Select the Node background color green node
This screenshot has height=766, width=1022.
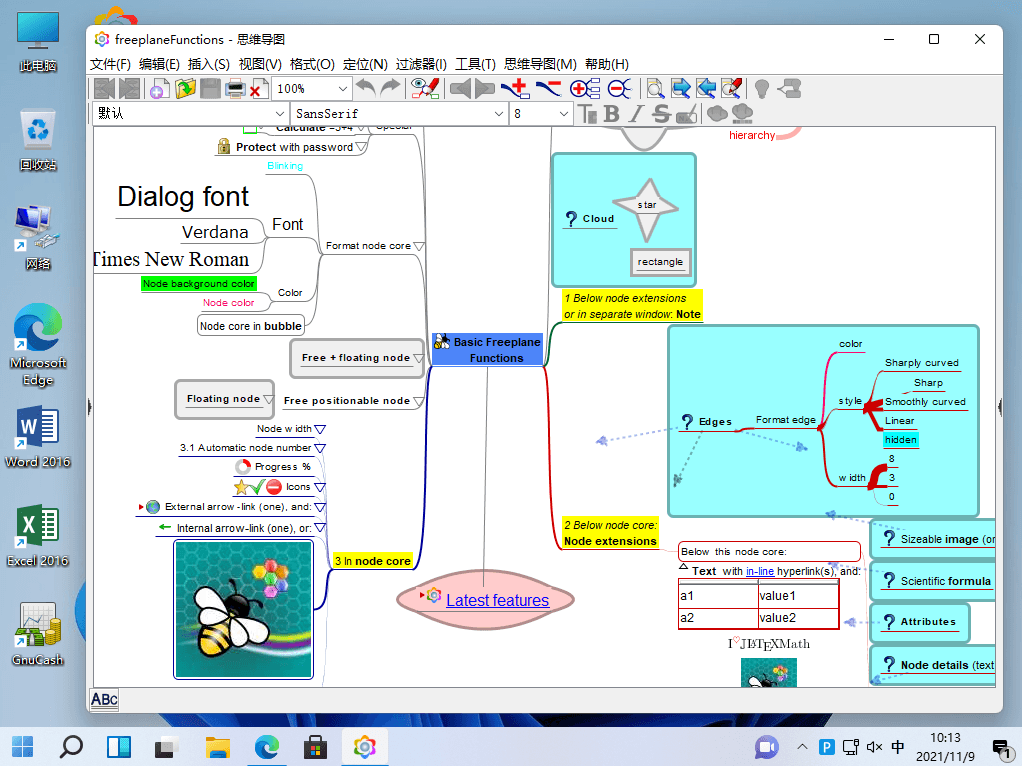point(199,284)
